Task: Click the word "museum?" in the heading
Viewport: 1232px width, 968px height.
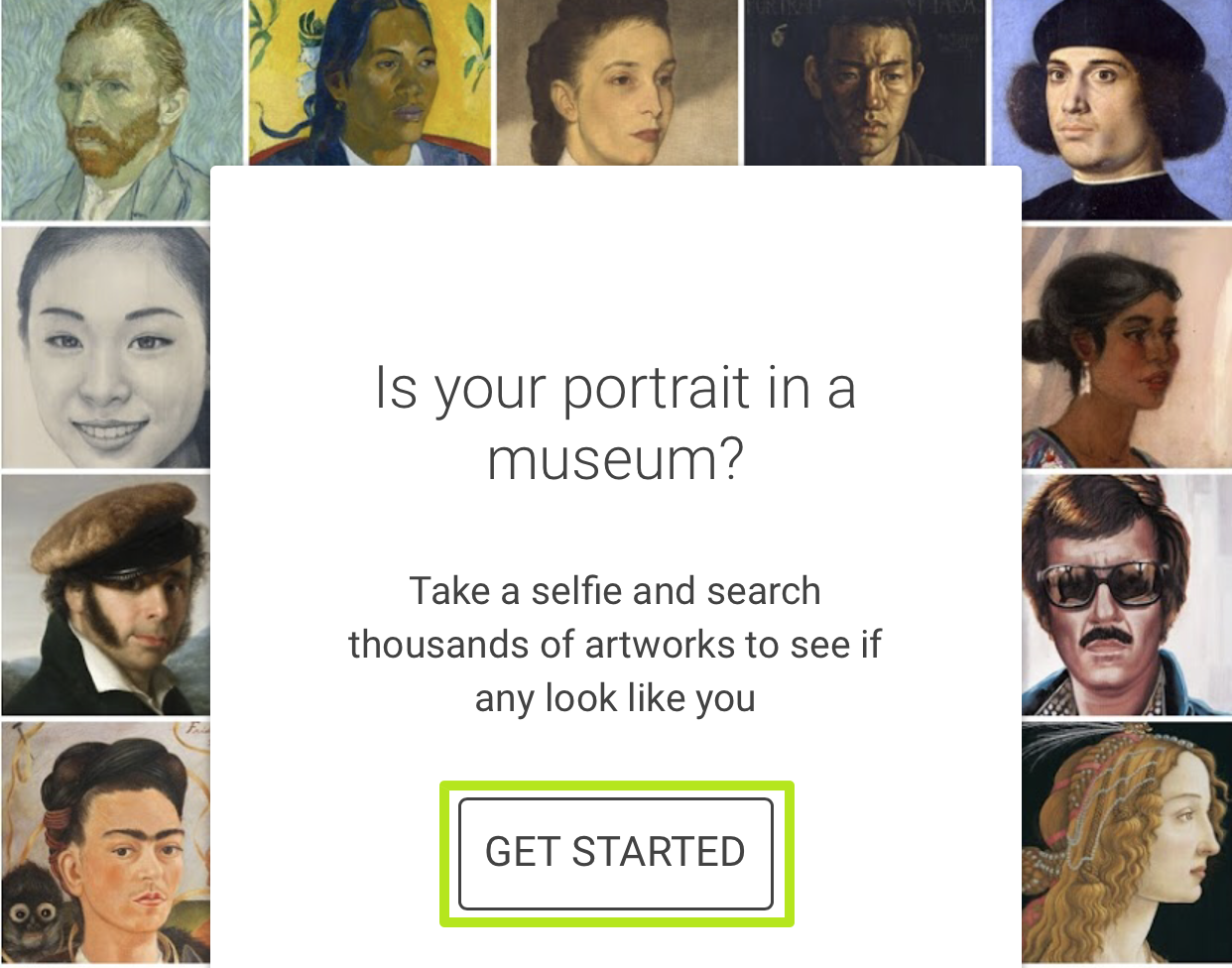Action: (x=615, y=460)
